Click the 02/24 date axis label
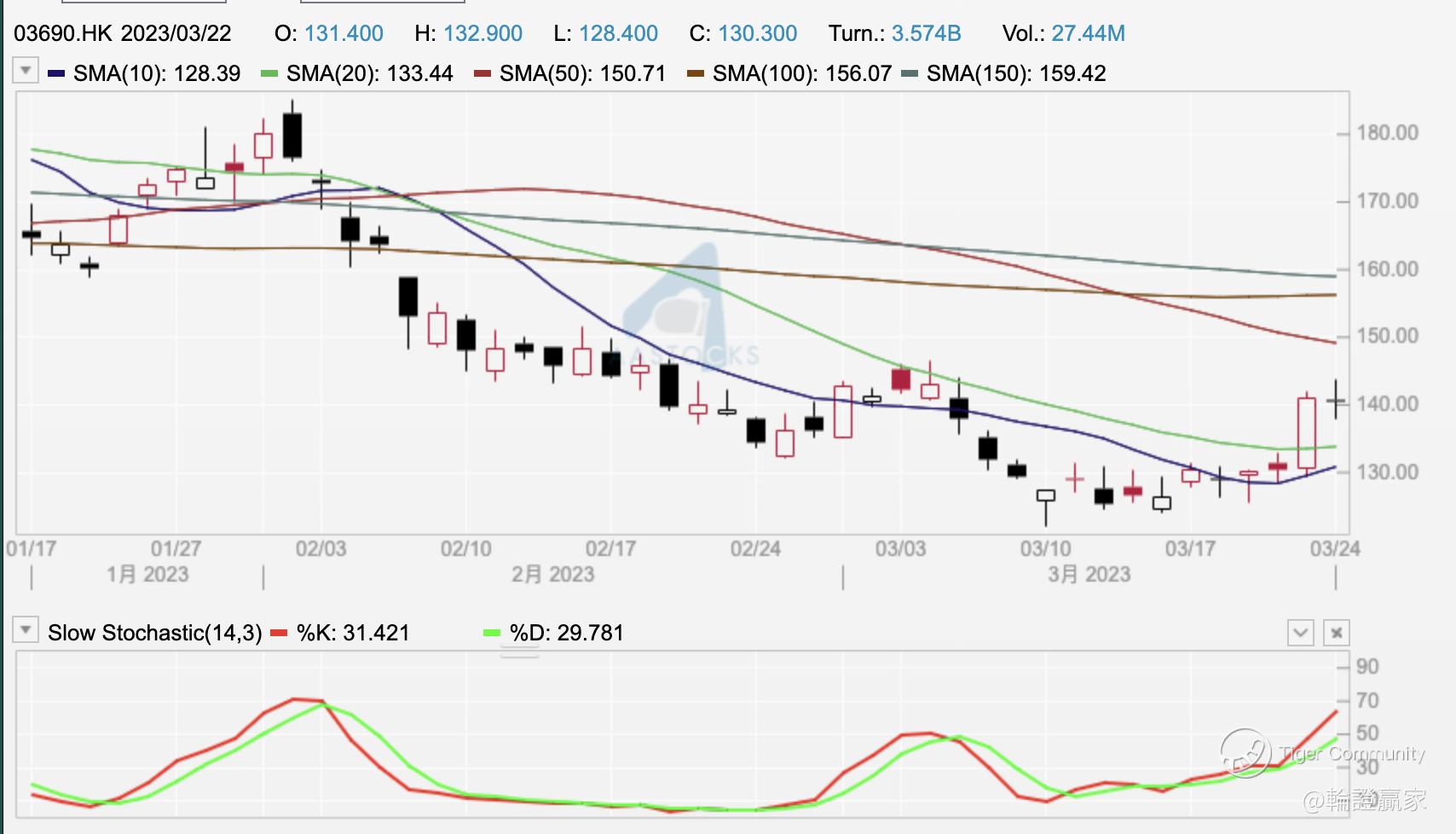1456x834 pixels. tap(756, 548)
